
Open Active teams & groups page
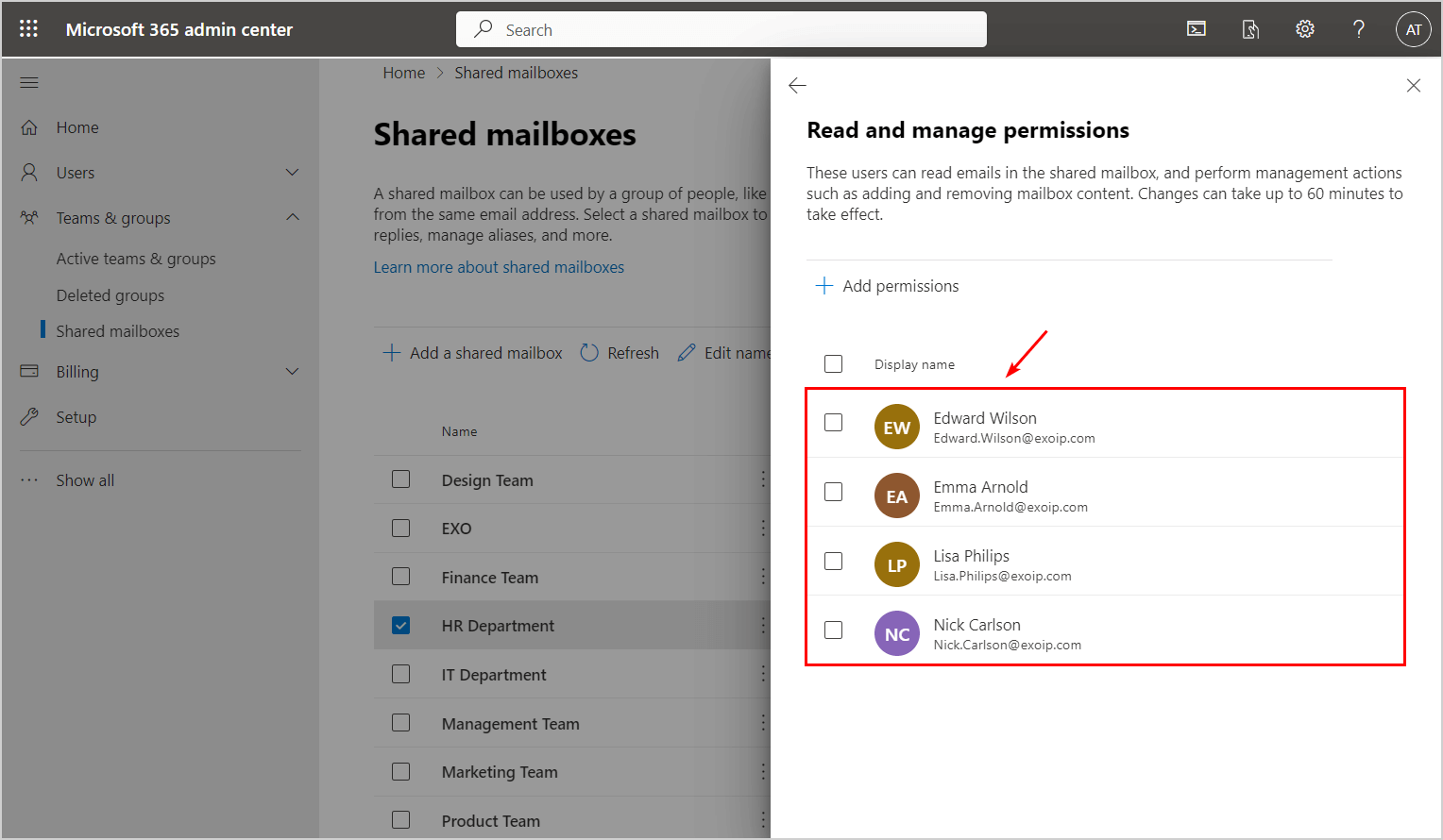point(136,259)
